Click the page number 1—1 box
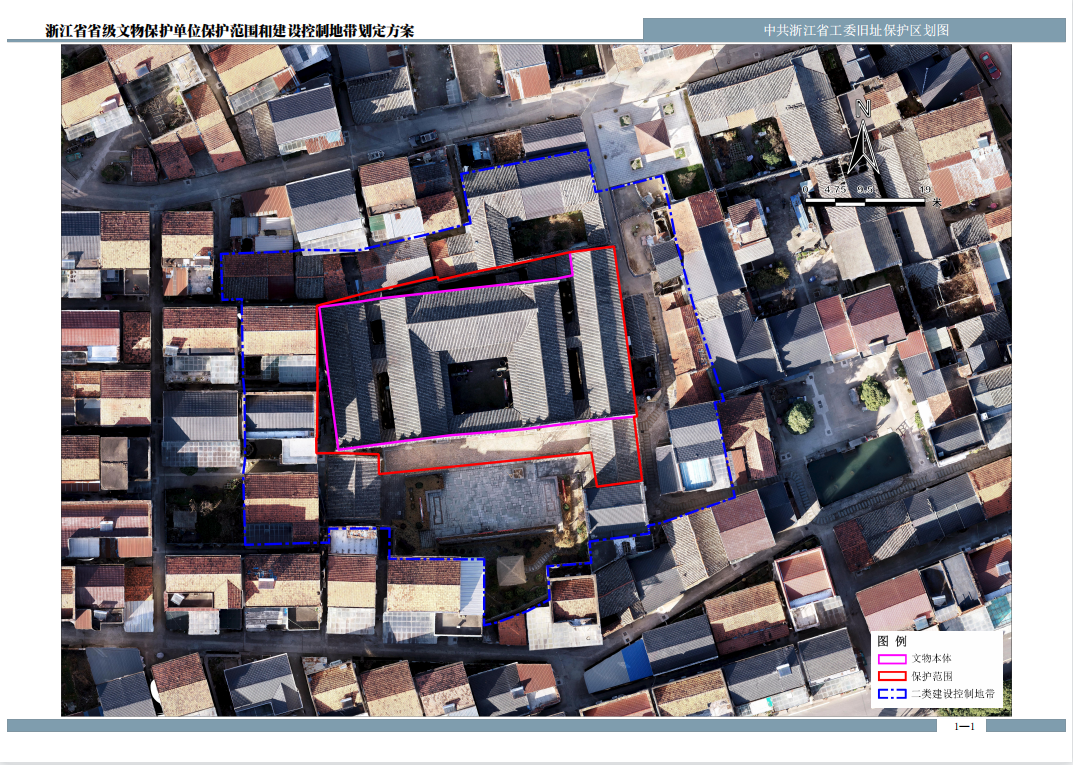 click(964, 726)
